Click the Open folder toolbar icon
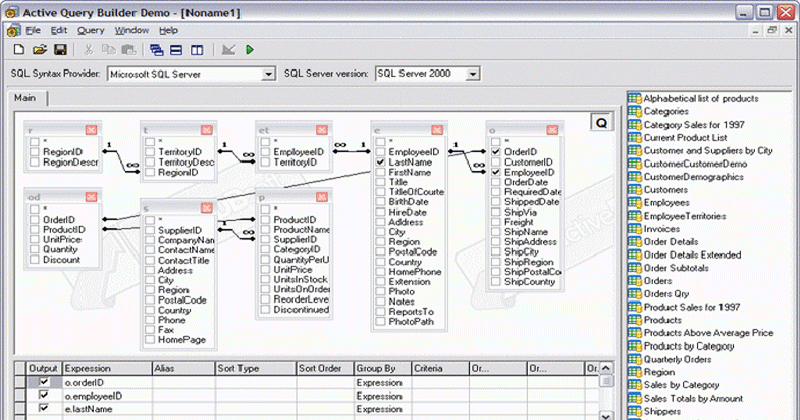 pyautogui.click(x=40, y=49)
